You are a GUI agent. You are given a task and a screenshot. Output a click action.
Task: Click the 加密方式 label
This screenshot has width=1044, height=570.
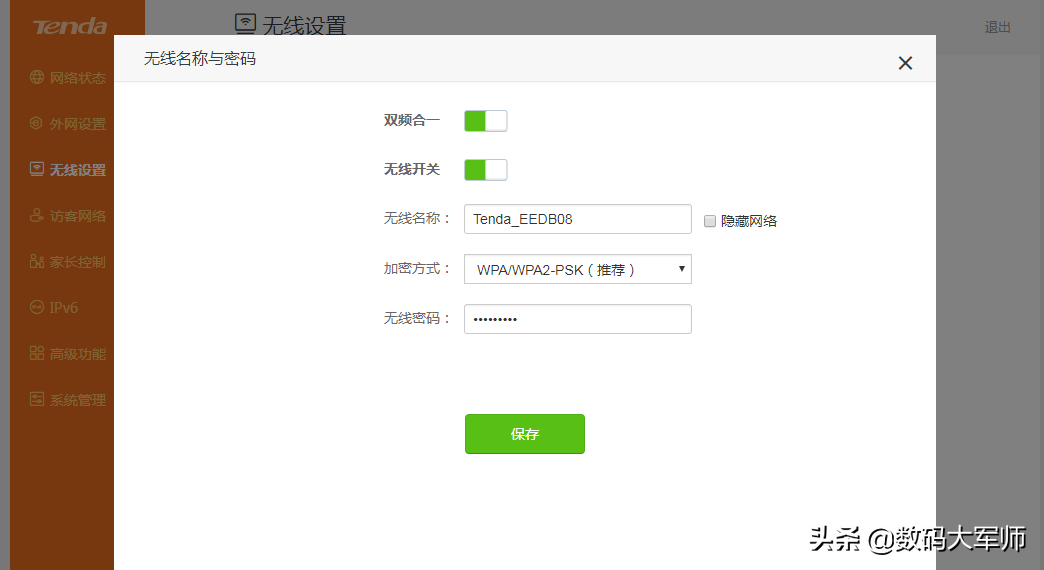417,268
